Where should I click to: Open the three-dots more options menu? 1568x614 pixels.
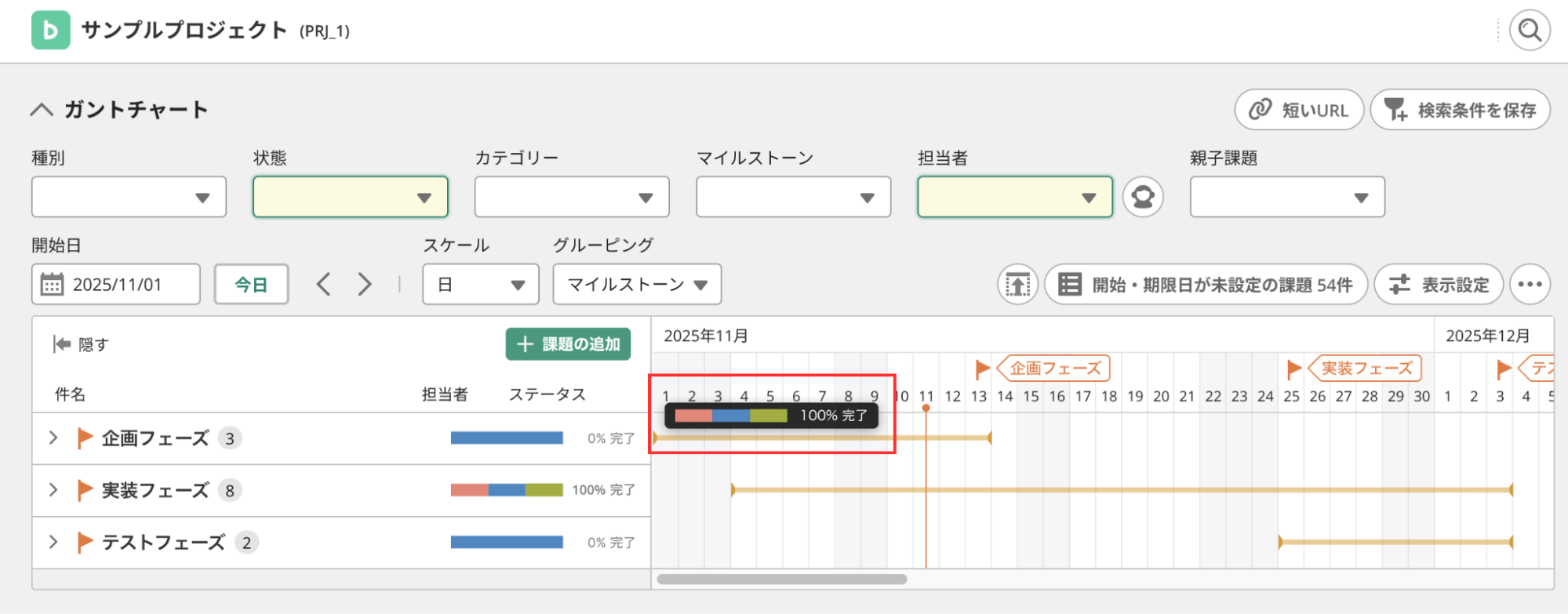[x=1530, y=284]
